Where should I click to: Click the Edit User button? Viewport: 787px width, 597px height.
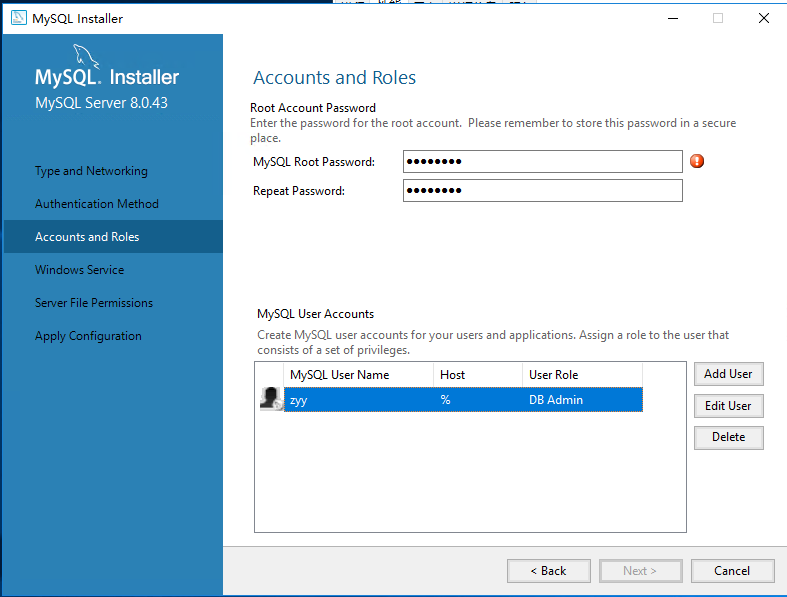click(729, 406)
